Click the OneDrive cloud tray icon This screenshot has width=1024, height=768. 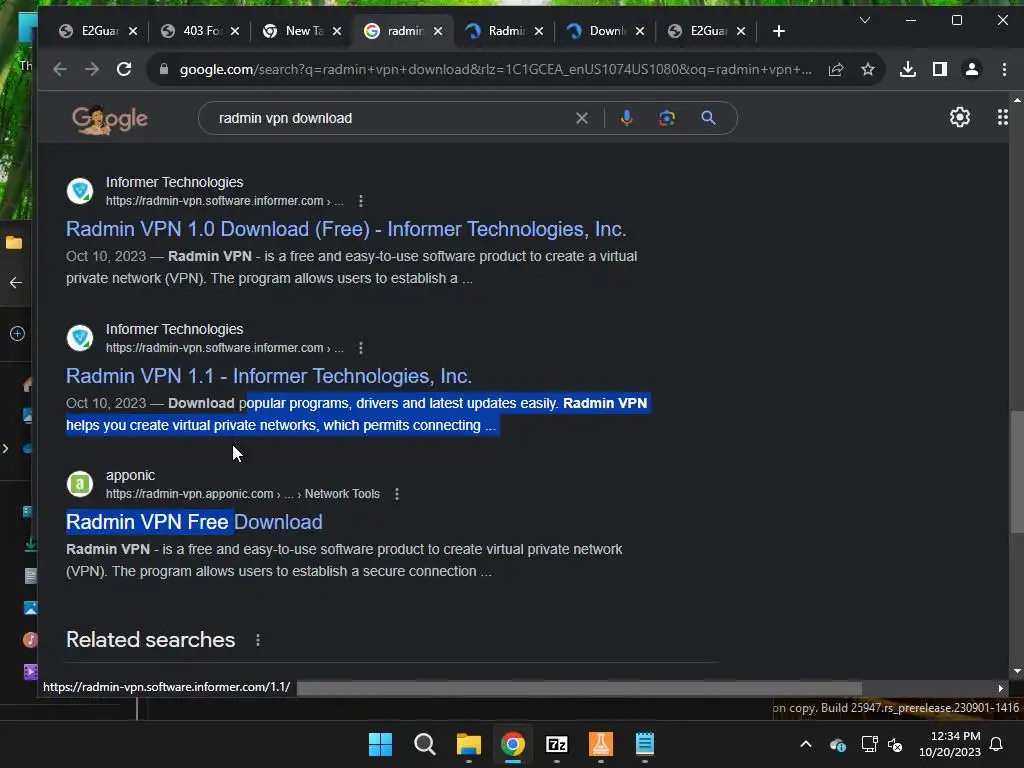tap(837, 744)
